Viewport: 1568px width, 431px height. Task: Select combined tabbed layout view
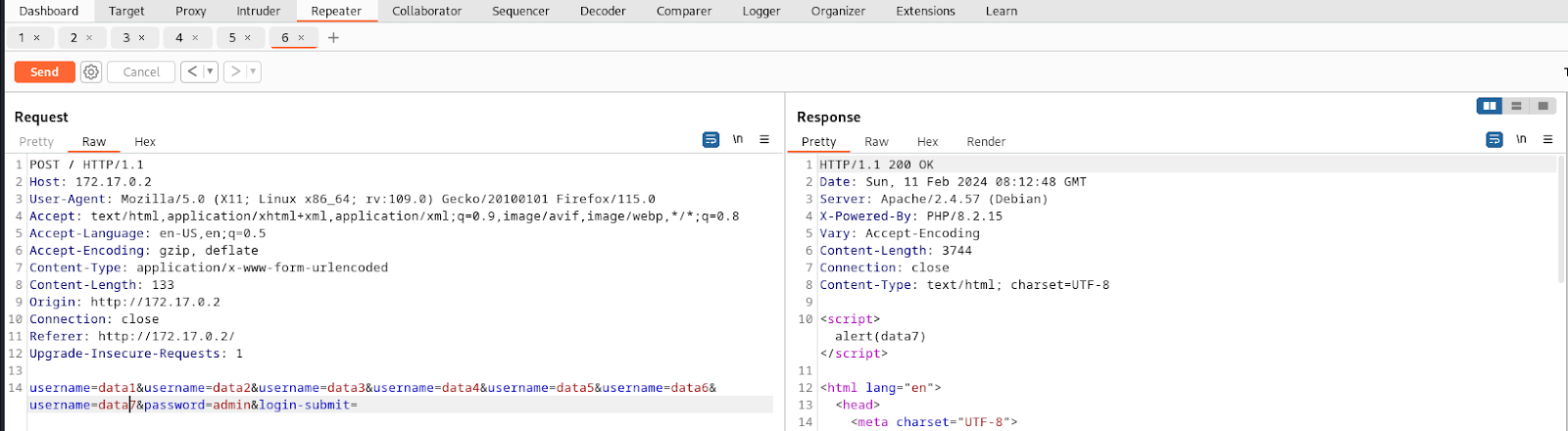[x=1543, y=106]
